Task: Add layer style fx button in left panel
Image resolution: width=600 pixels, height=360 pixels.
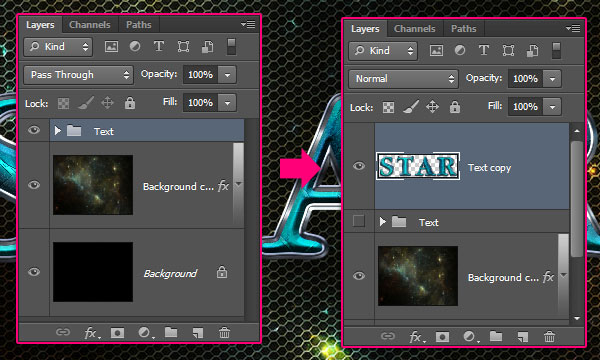Action: click(92, 333)
